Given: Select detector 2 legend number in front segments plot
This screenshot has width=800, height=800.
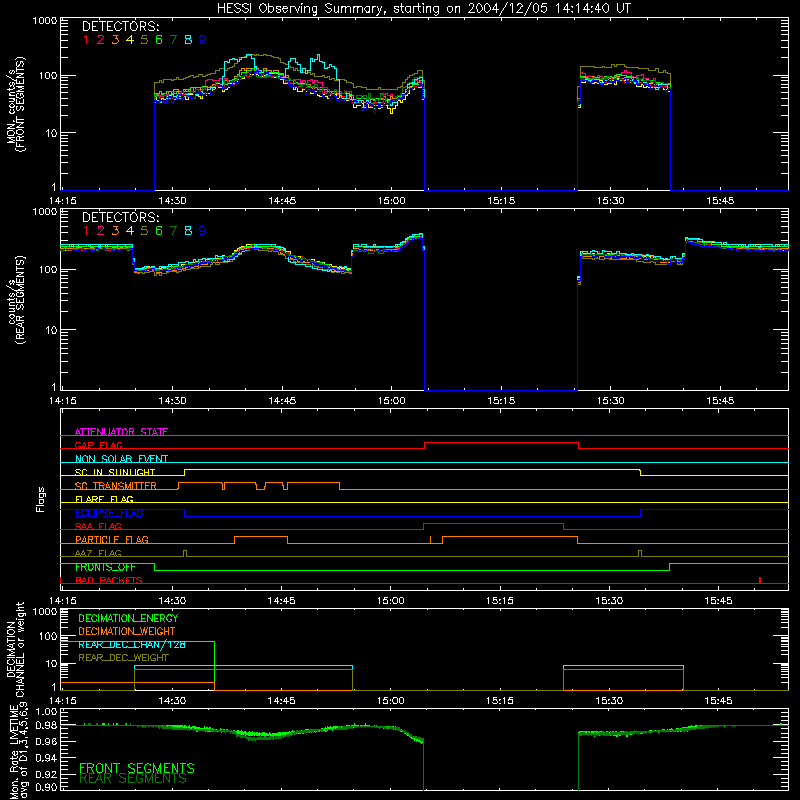Looking at the screenshot, I should click(x=101, y=40).
